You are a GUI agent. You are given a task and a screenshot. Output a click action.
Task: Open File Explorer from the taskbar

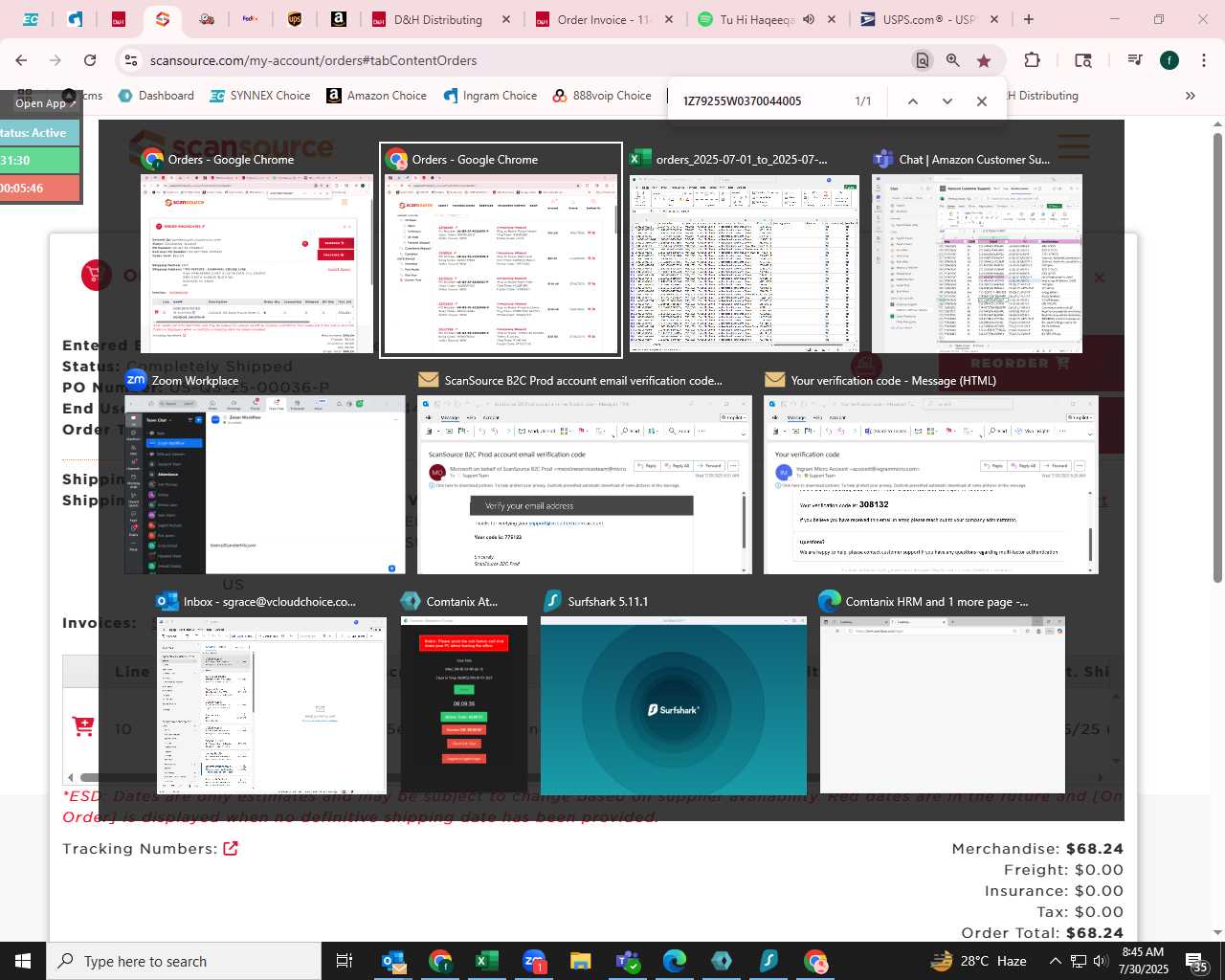[x=580, y=961]
